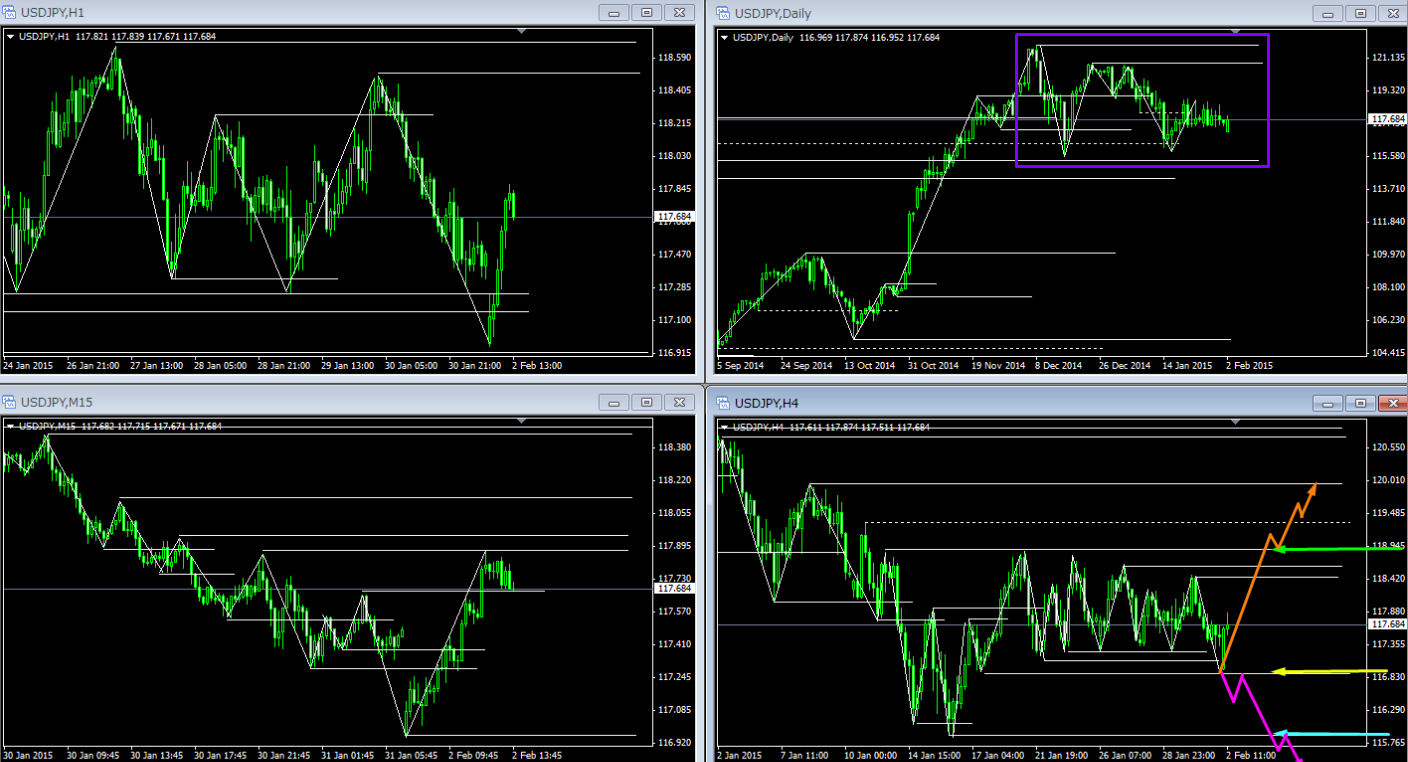Expand the triangle beside USDJPY,M15 chart label
Image resolution: width=1408 pixels, height=762 pixels.
(x=10, y=426)
